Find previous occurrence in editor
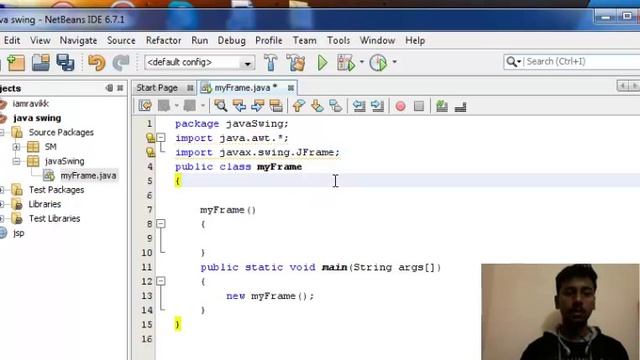Image resolution: width=640 pixels, height=360 pixels. 239,106
